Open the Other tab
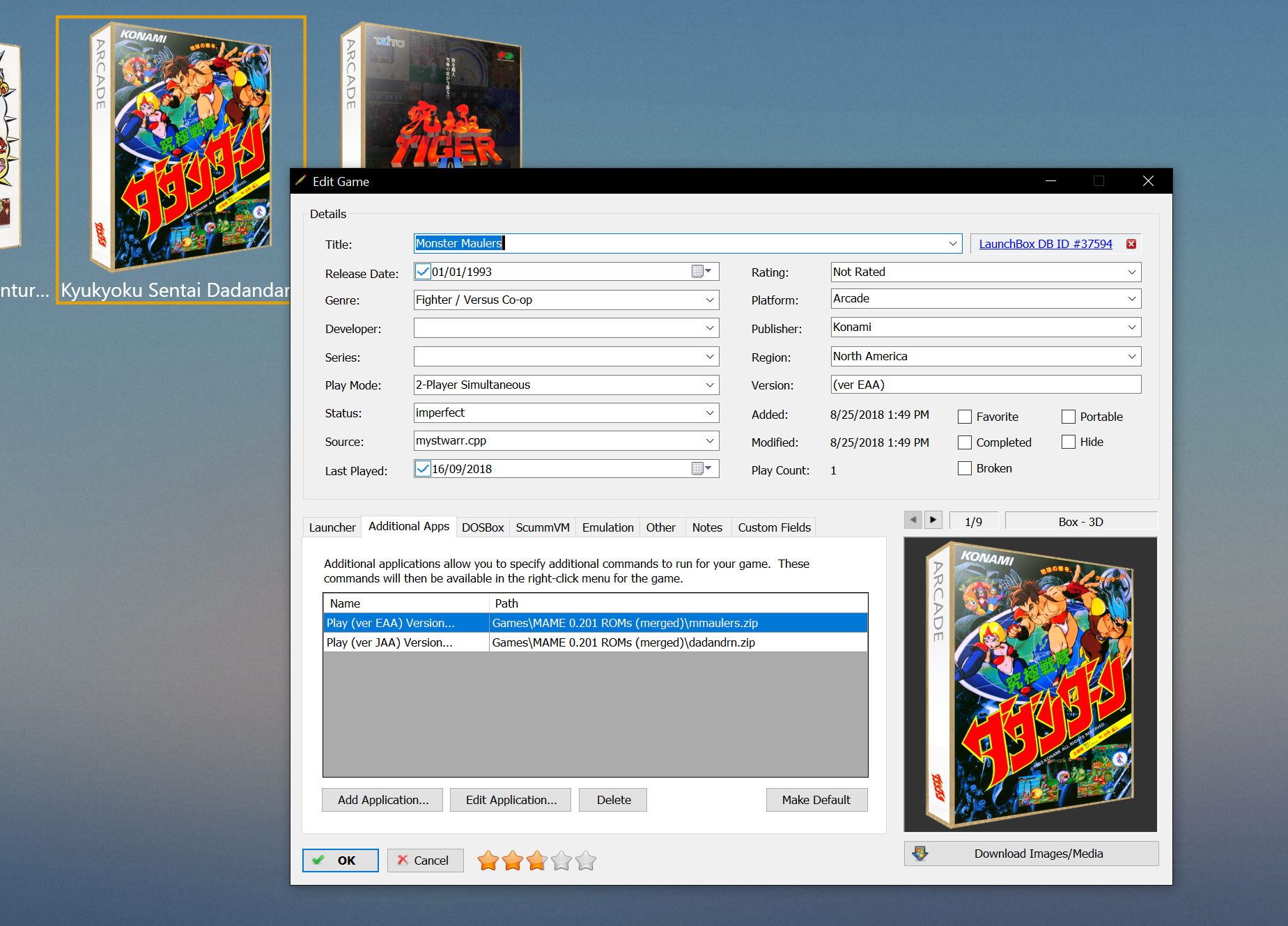The image size is (1288, 926). click(x=660, y=527)
